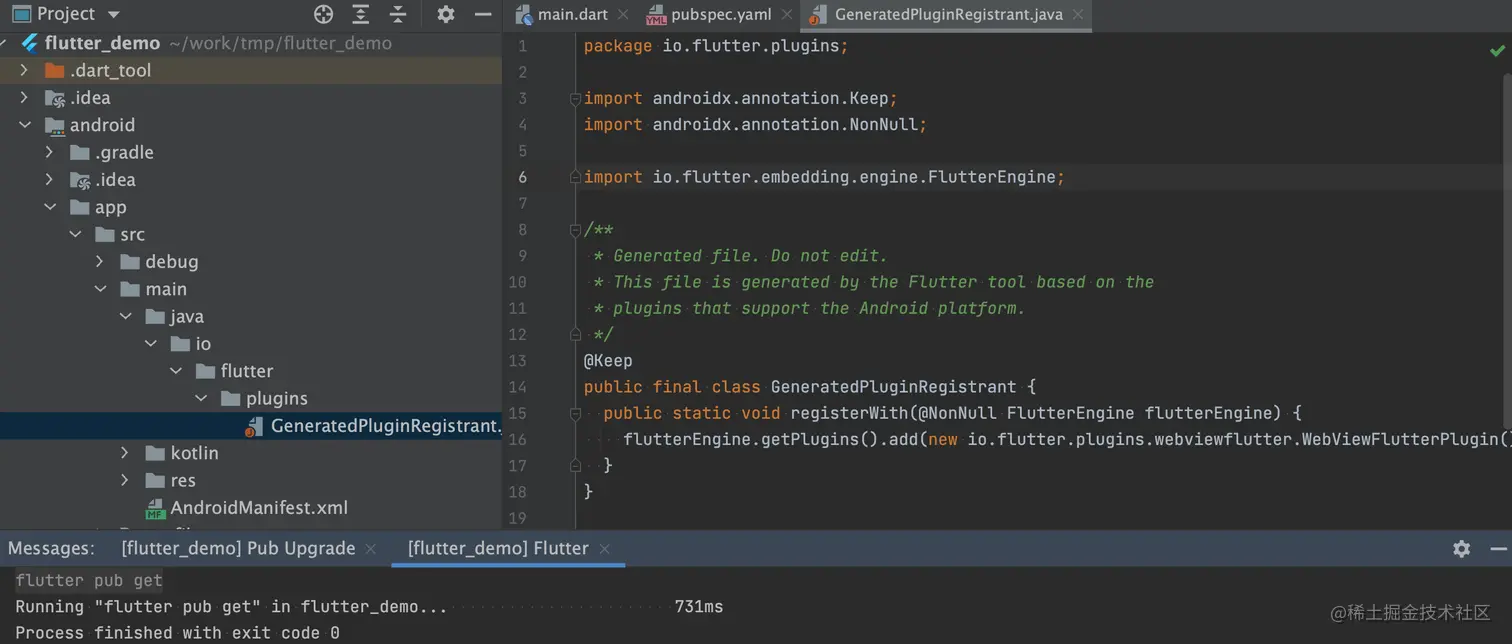1512x644 pixels.
Task: Expand the root .idea folder
Action: click(25, 97)
